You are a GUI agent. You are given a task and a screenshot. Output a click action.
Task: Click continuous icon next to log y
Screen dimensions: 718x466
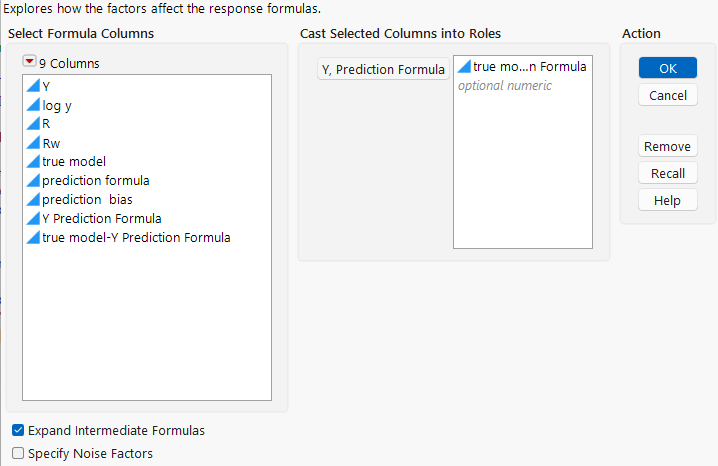[x=33, y=105]
